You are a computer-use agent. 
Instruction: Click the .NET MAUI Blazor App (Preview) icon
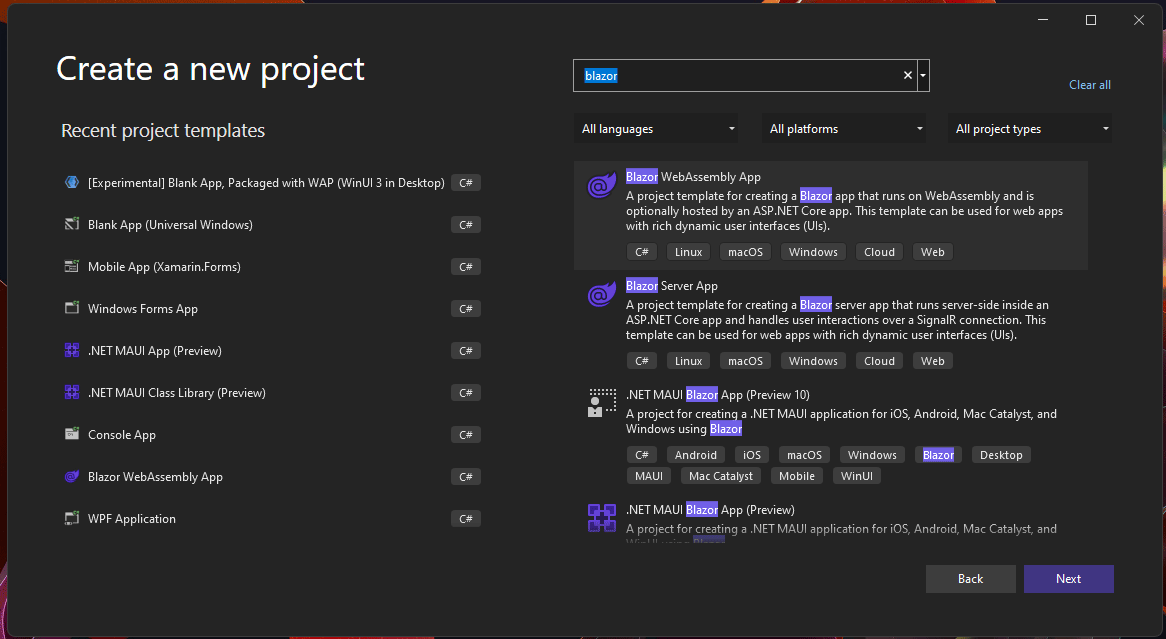(602, 518)
